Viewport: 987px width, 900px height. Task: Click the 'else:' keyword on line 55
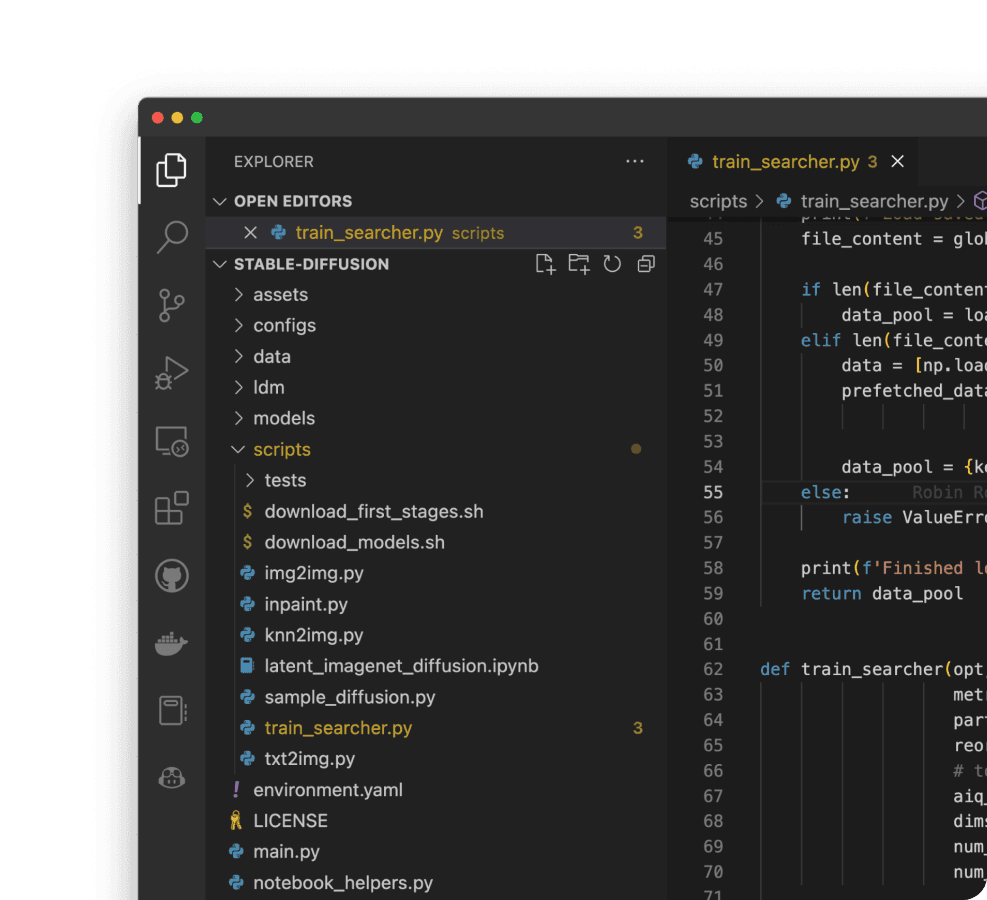coord(825,492)
